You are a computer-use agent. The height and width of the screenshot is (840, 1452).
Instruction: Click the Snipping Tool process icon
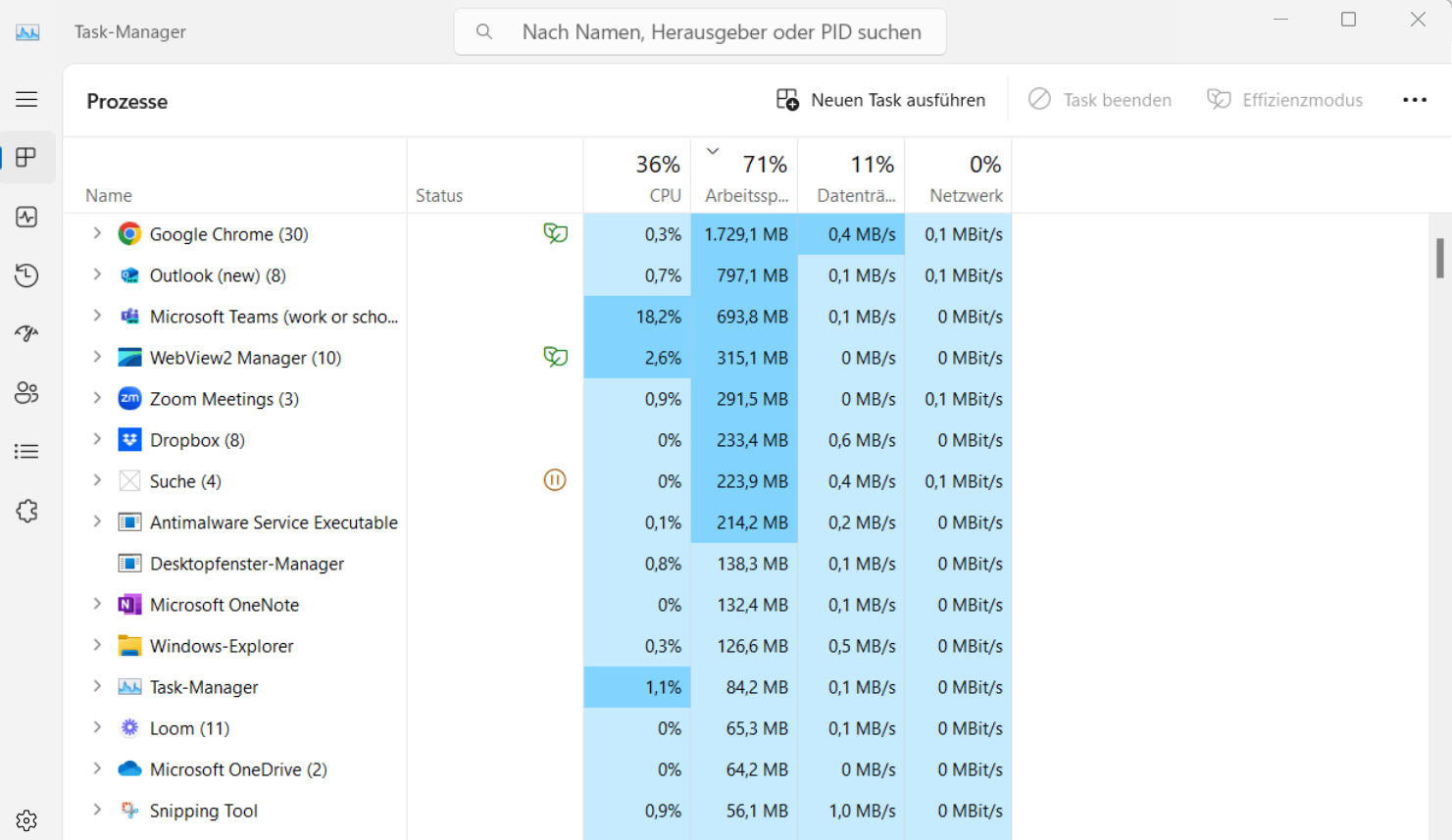[129, 811]
